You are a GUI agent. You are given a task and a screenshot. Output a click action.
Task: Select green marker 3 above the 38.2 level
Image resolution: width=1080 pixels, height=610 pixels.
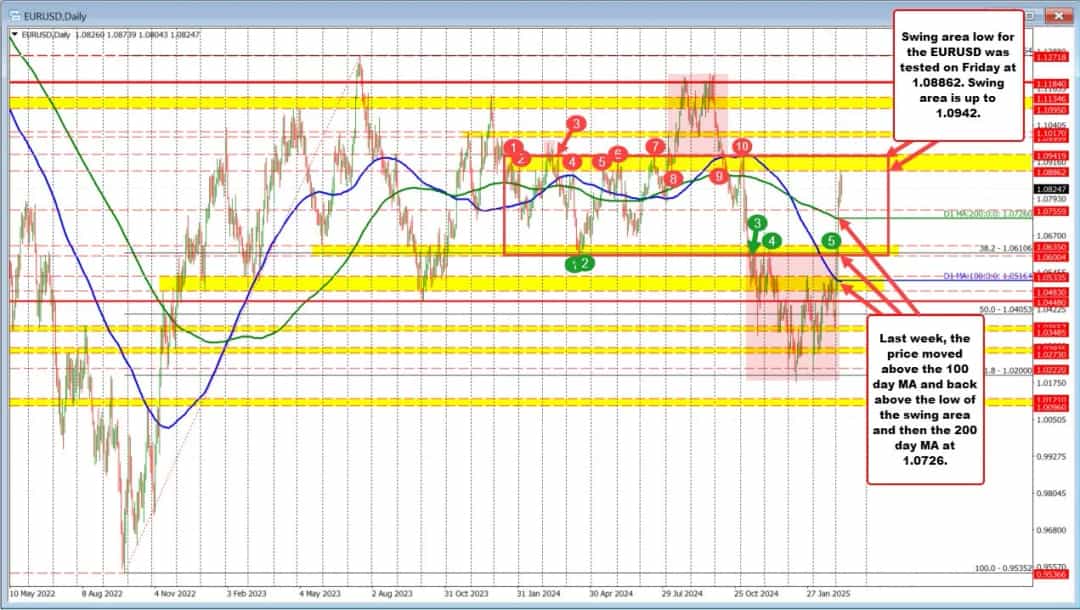click(758, 224)
